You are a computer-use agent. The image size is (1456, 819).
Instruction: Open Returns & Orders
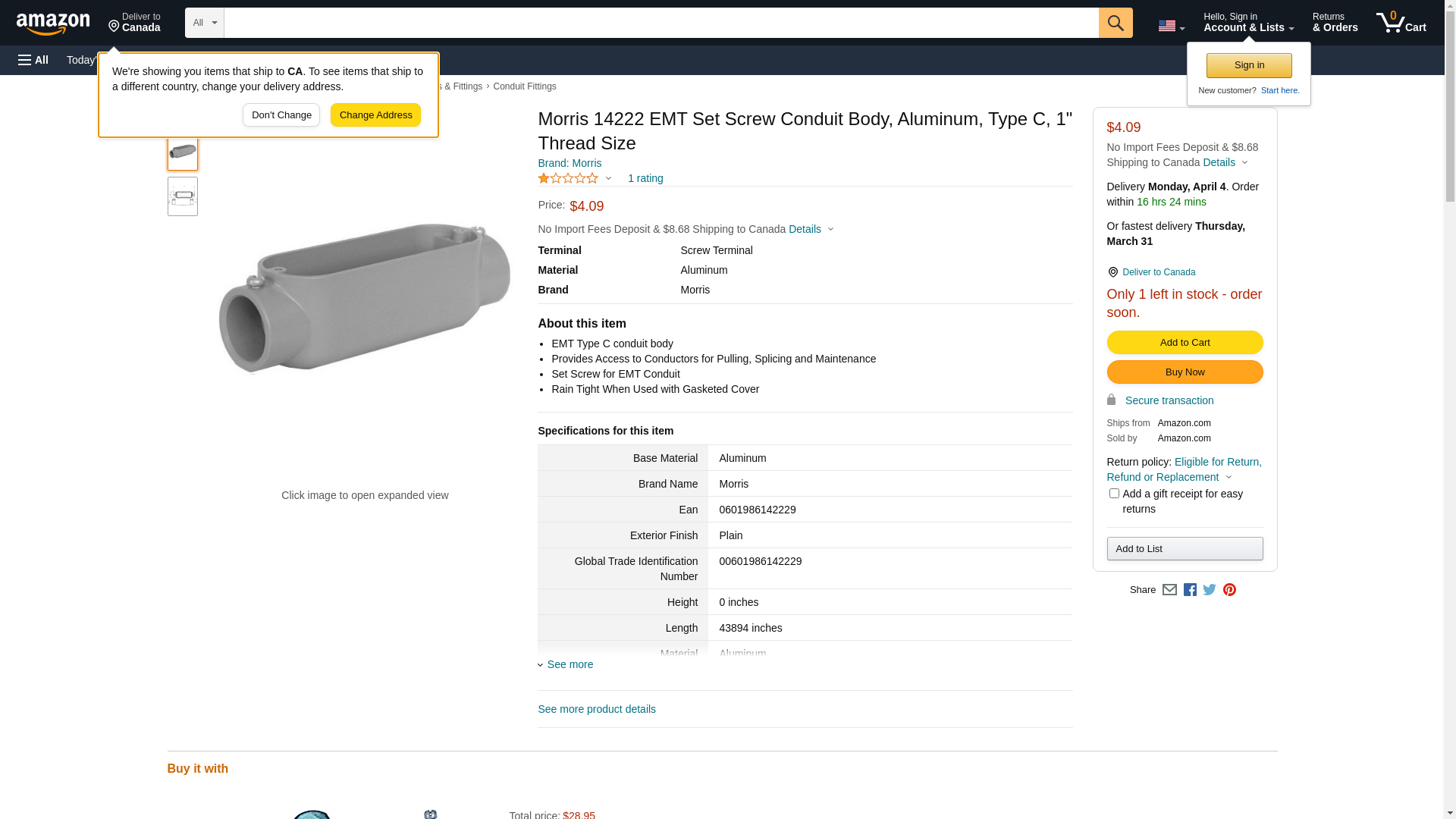[x=1335, y=23]
